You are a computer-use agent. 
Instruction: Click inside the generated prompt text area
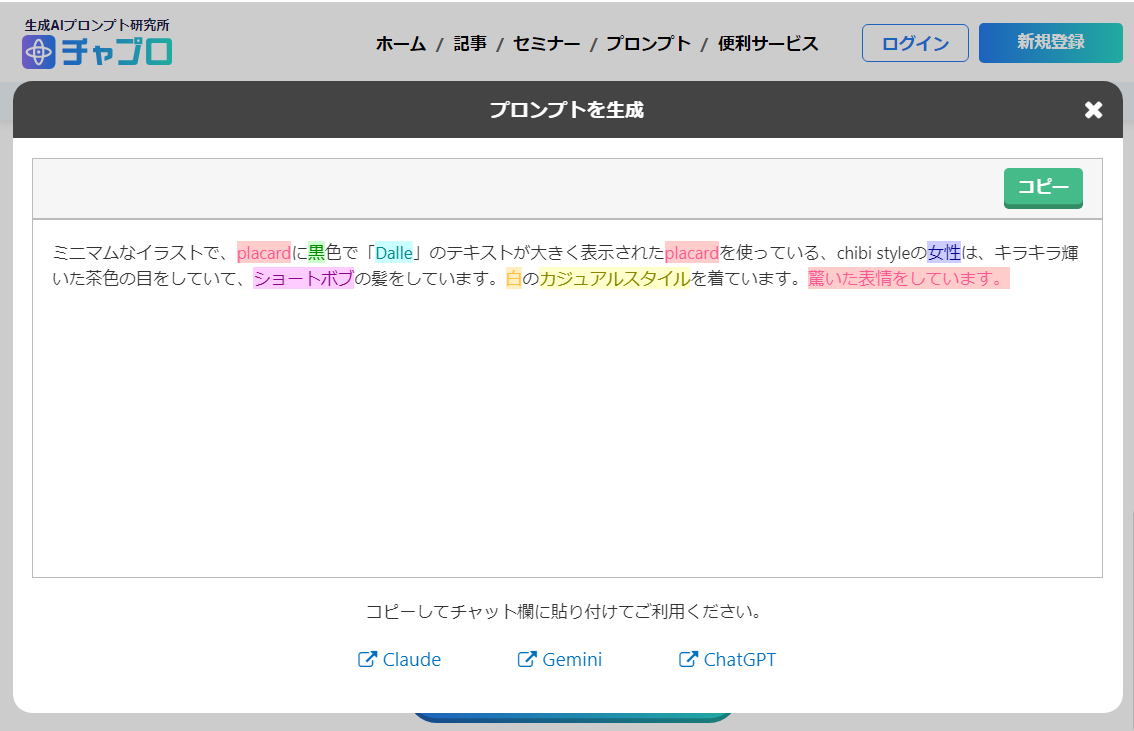(x=567, y=398)
